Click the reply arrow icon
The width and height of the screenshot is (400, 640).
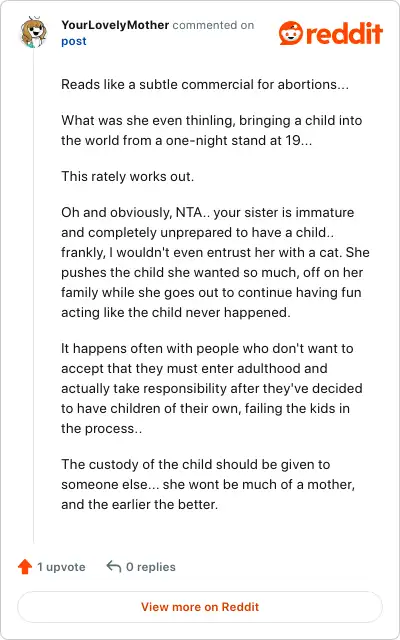(x=113, y=567)
